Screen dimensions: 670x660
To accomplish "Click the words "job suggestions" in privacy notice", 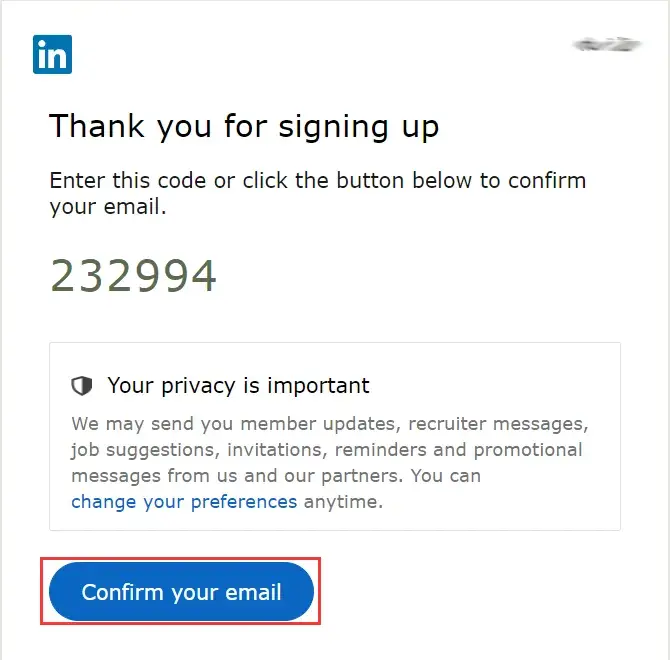I will [x=140, y=450].
